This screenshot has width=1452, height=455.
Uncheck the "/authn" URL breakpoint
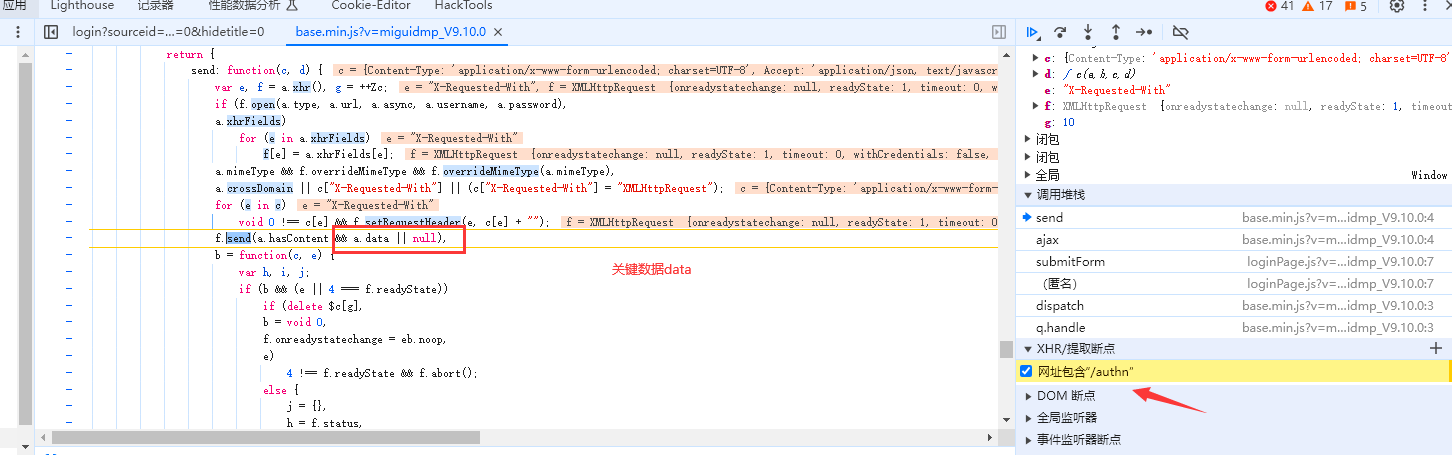[x=1026, y=372]
